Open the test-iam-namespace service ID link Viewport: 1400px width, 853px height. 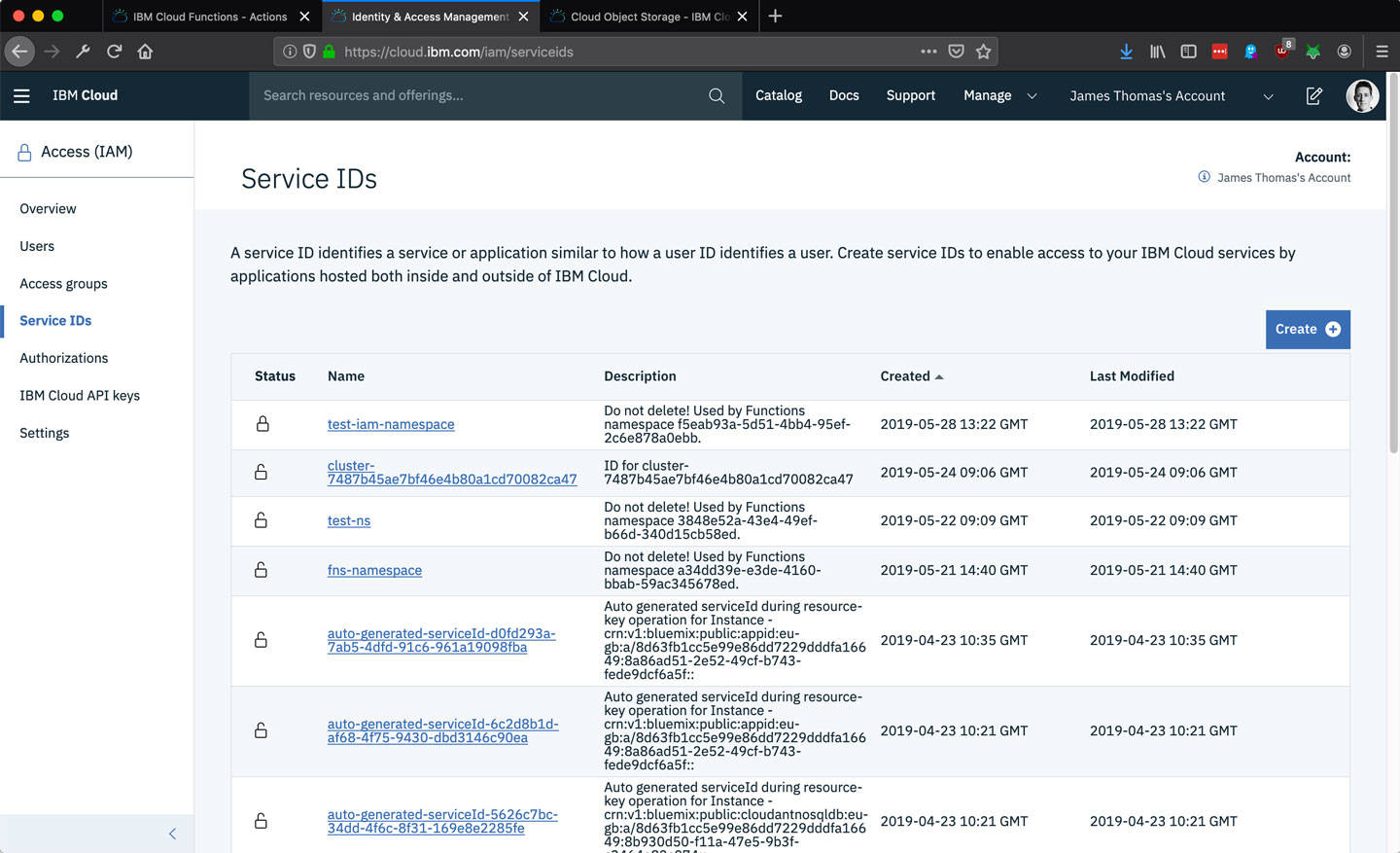click(391, 424)
